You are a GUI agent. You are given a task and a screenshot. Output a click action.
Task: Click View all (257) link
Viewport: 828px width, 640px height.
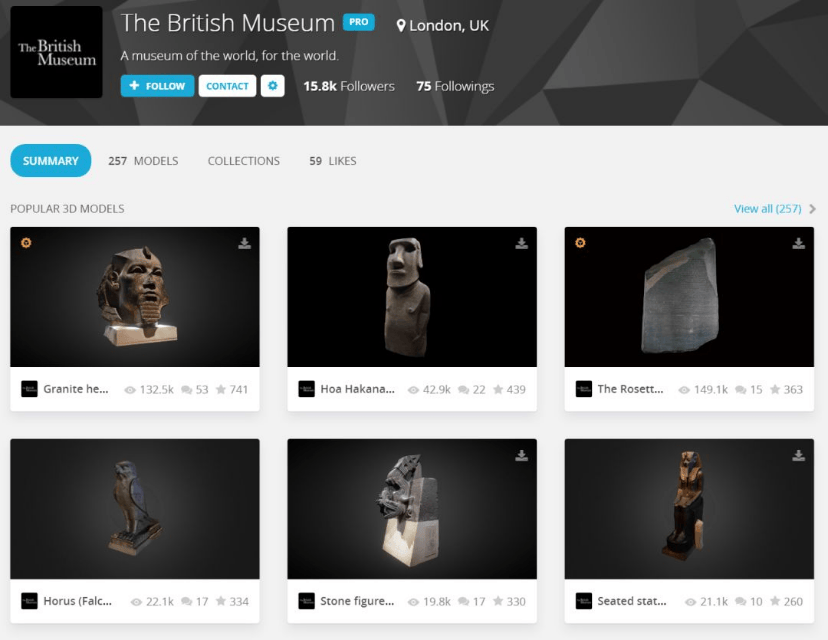pyautogui.click(x=767, y=209)
